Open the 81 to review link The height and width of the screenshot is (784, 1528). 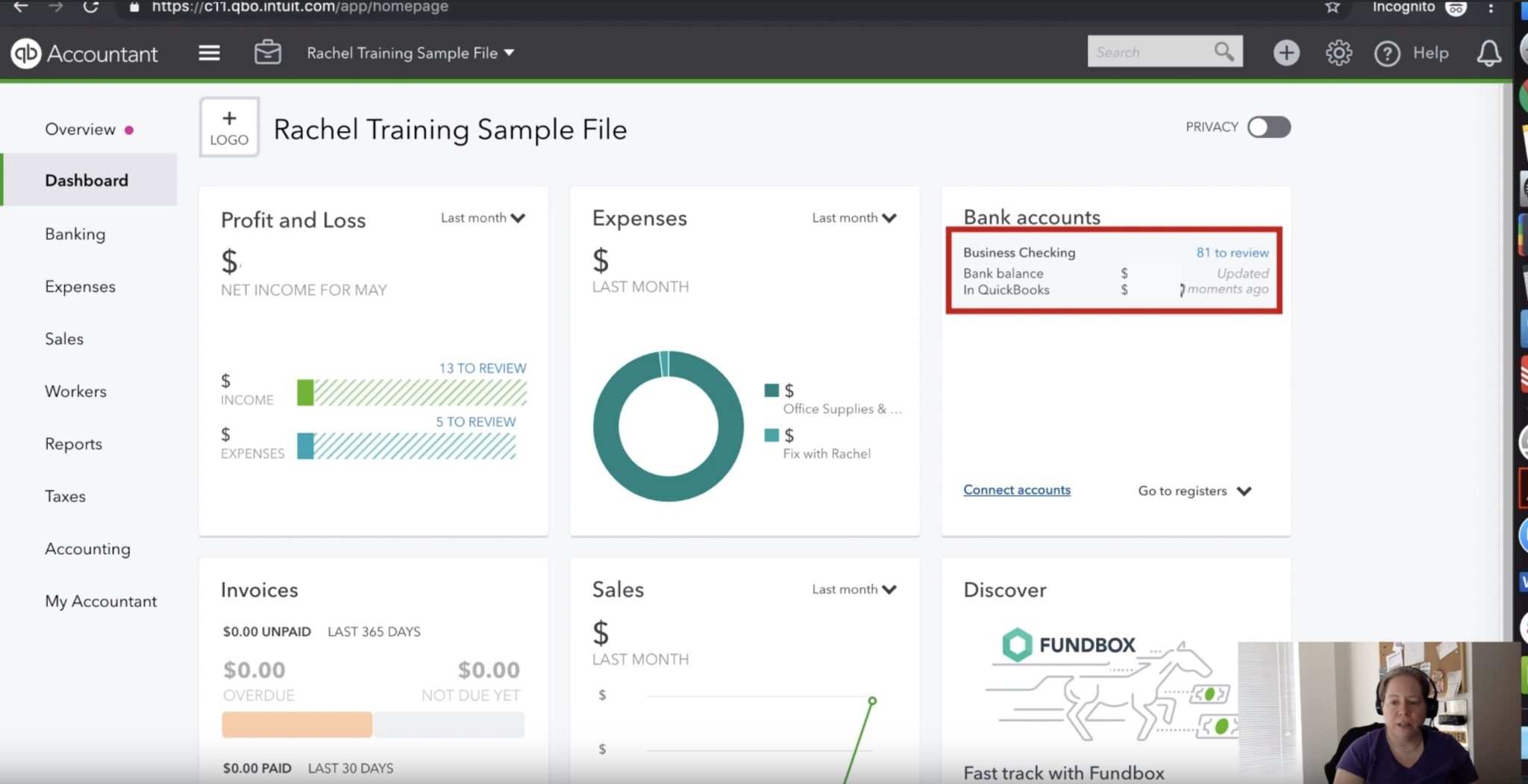click(x=1233, y=253)
